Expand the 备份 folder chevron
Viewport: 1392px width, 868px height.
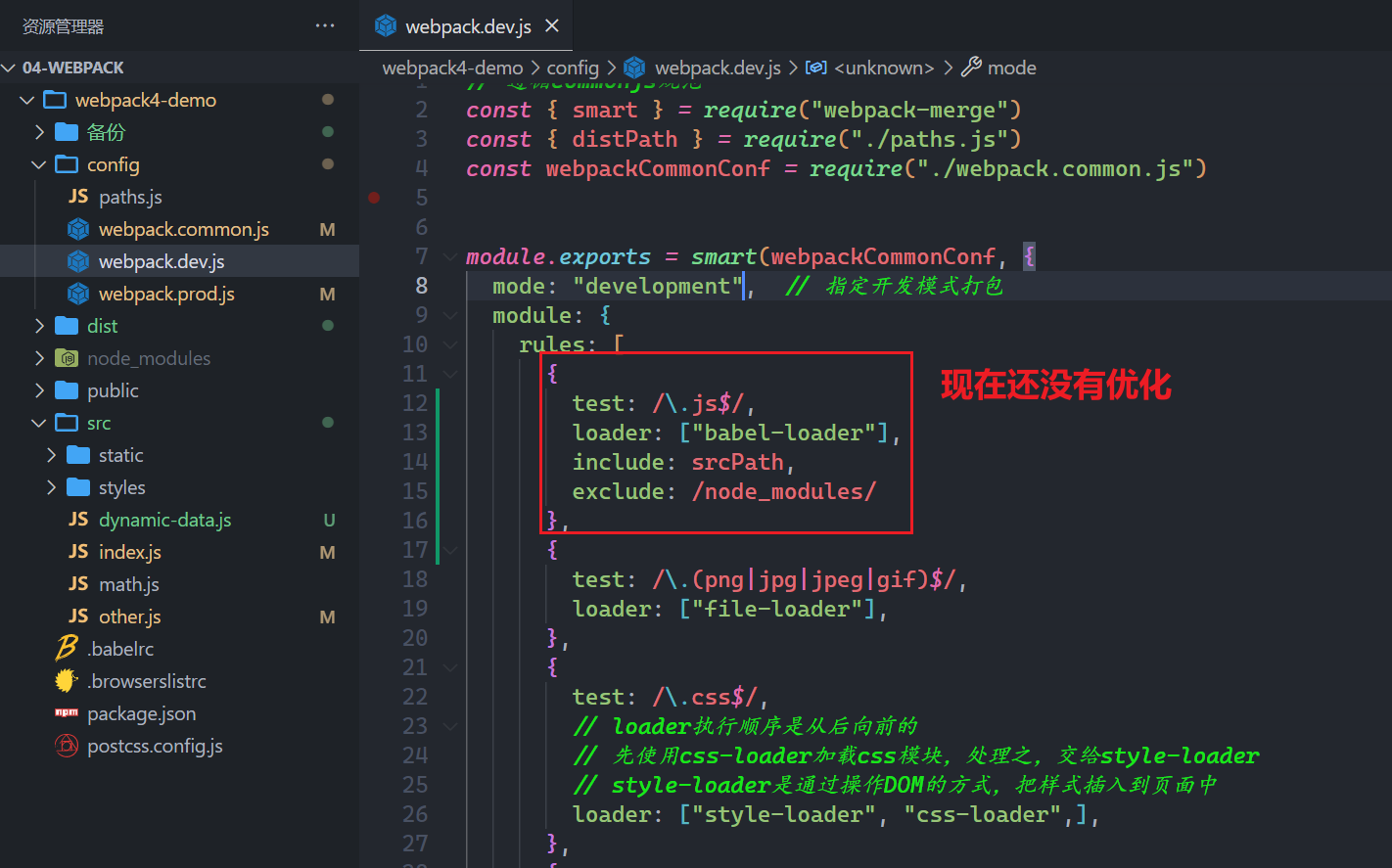(x=39, y=132)
